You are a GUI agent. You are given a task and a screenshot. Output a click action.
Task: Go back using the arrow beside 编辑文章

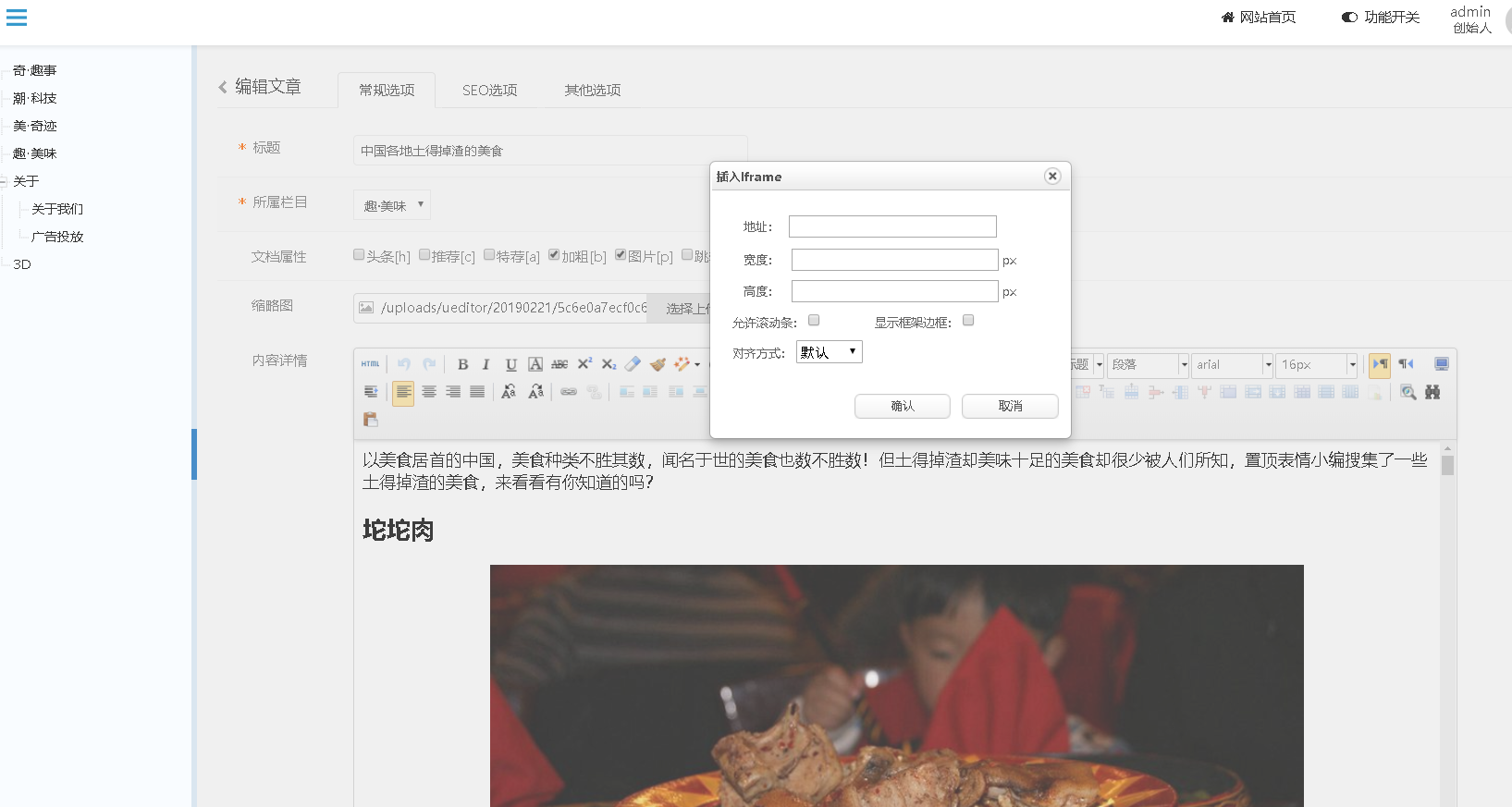tap(223, 87)
